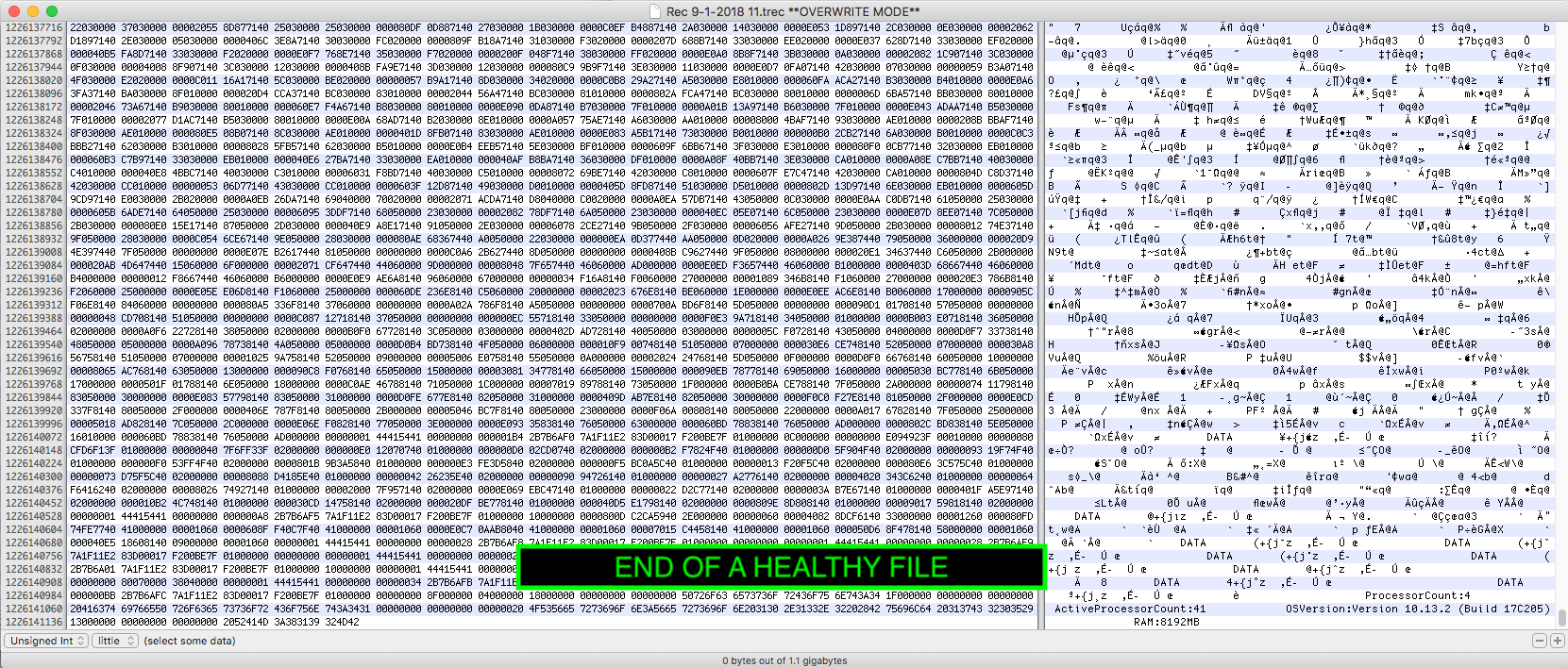Click the plus button to add inspector row

coord(1558,641)
